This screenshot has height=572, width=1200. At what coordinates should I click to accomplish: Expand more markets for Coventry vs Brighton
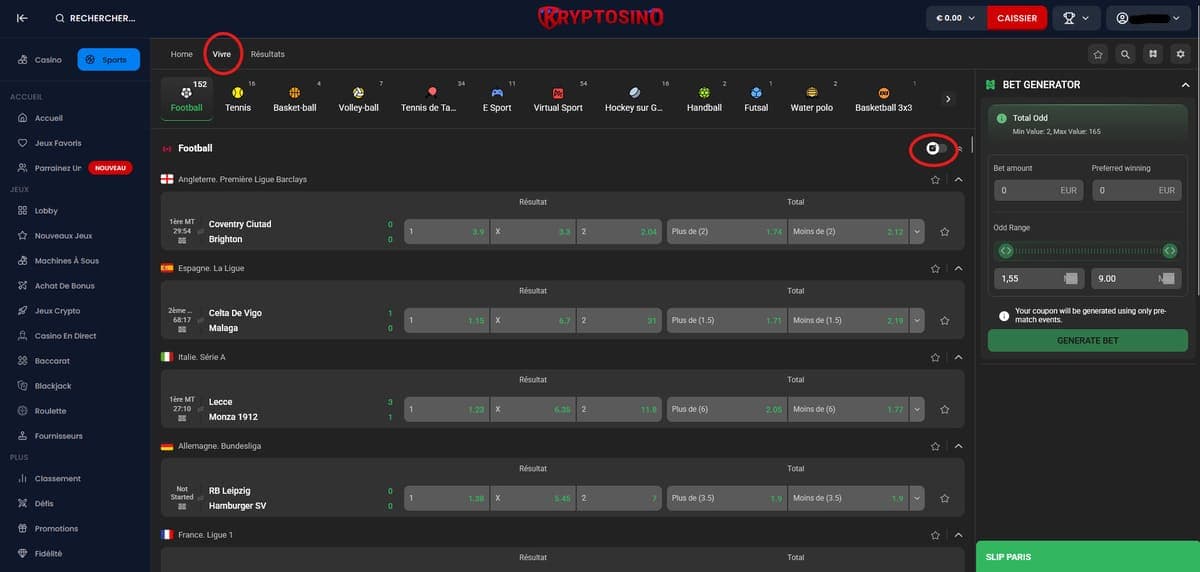[x=917, y=232]
